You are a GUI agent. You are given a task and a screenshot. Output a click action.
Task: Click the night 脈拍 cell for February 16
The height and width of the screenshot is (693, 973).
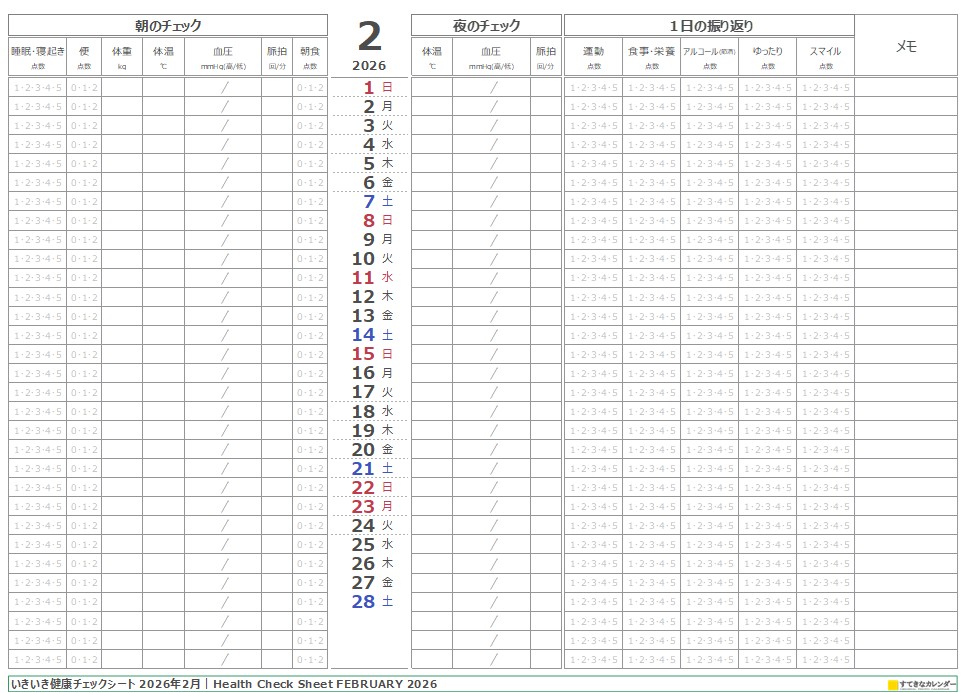[546, 373]
